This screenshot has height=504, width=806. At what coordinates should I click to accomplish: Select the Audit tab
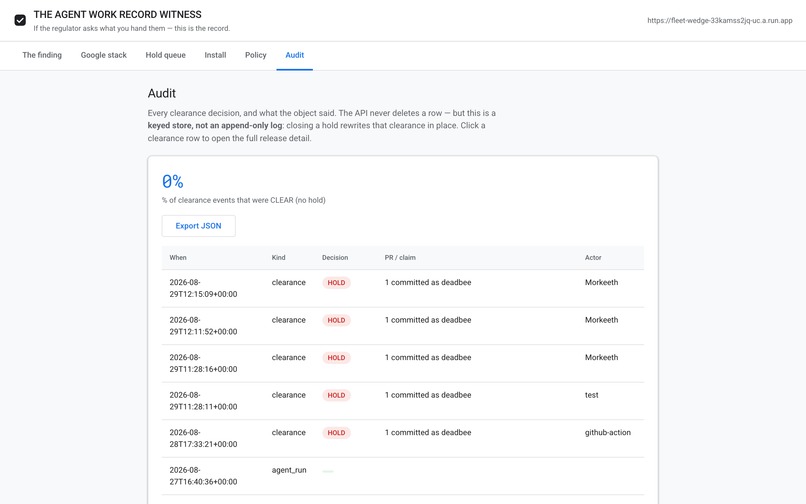(x=295, y=55)
